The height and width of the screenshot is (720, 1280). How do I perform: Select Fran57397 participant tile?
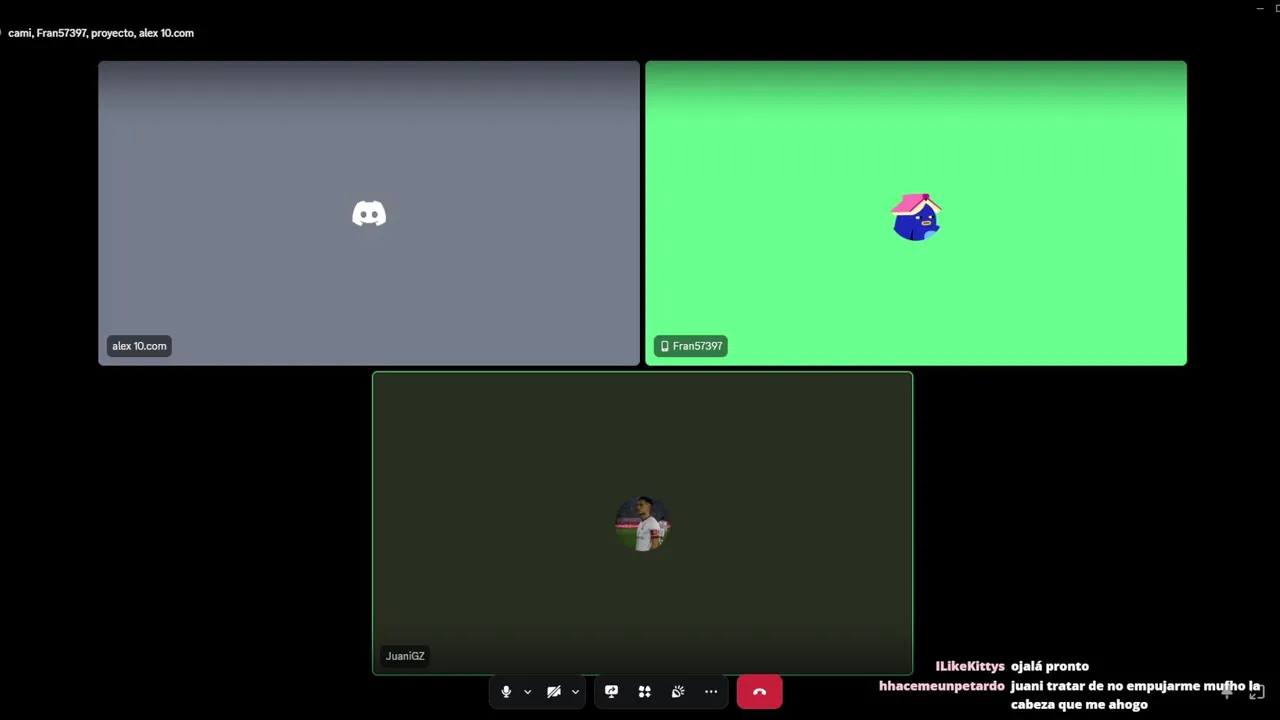pyautogui.click(x=916, y=213)
